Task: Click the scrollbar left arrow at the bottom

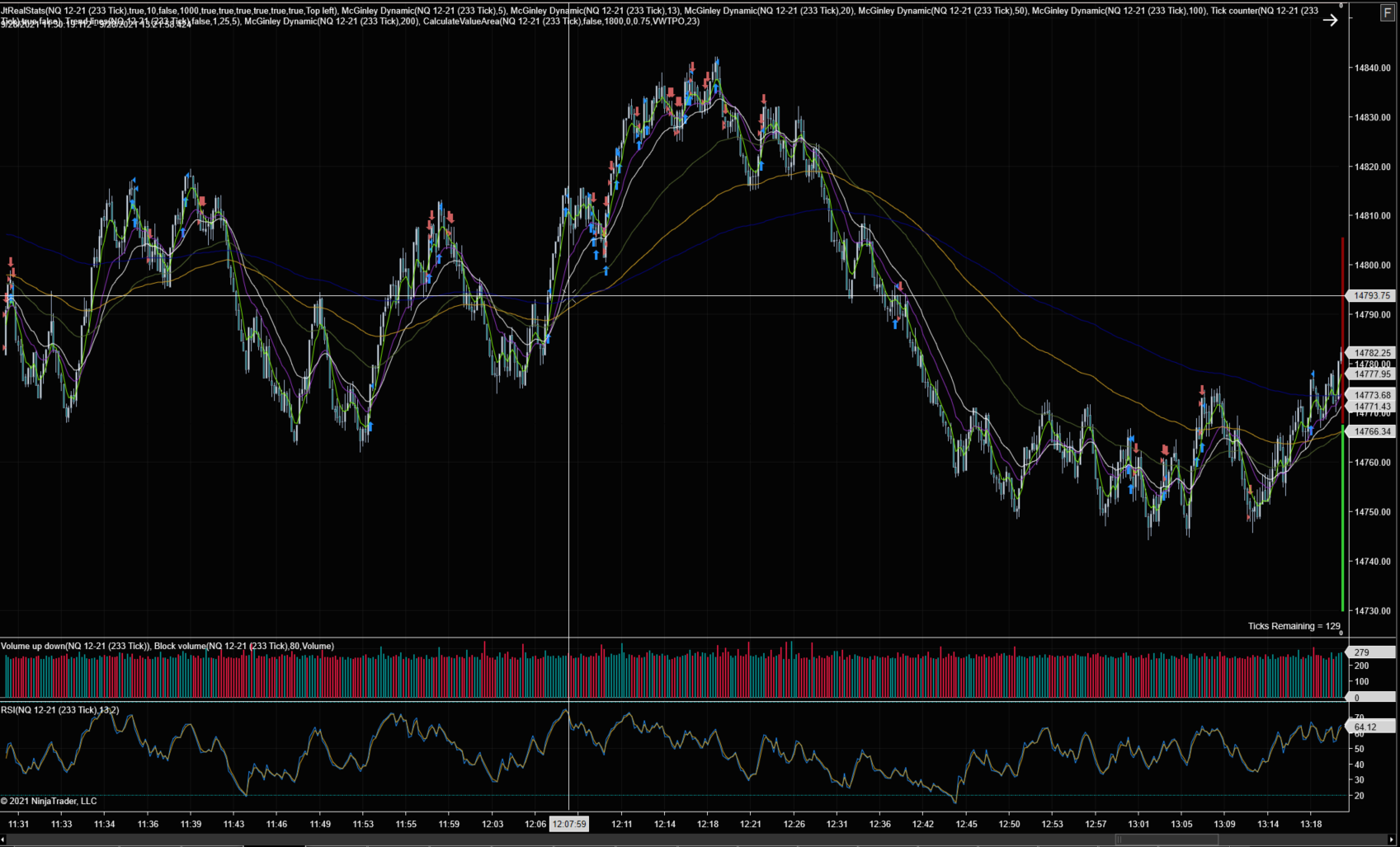Action: coord(3,840)
